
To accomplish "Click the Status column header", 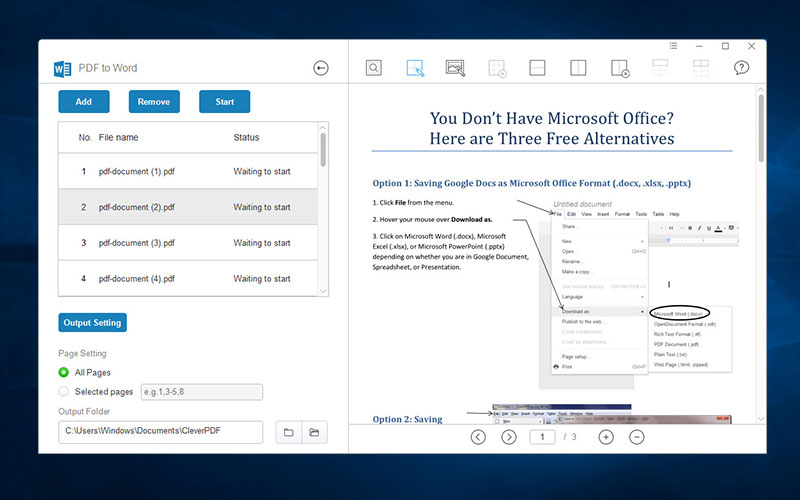I will pos(246,137).
